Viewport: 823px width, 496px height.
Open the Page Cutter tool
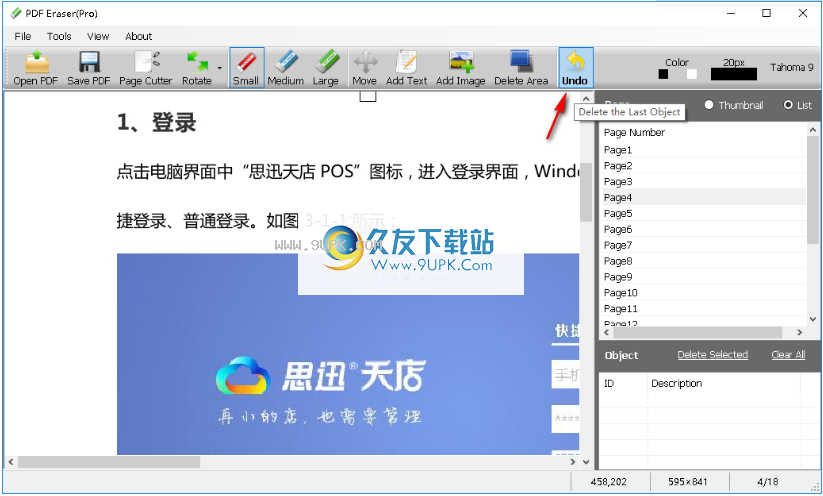coord(145,68)
